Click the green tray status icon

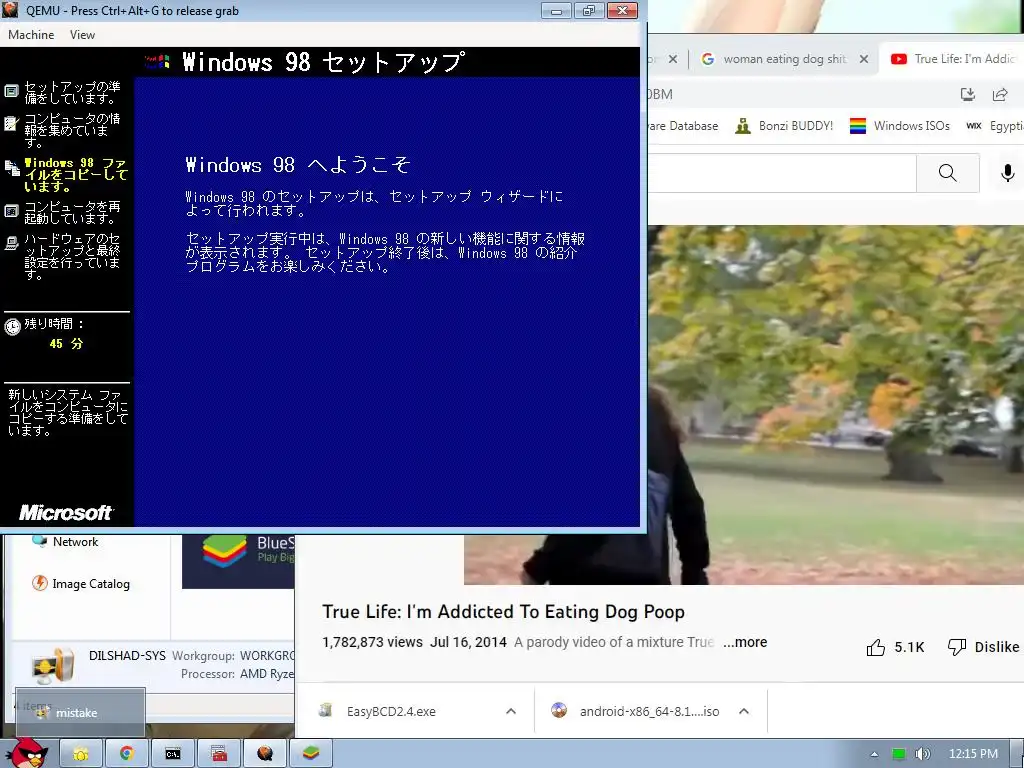(x=899, y=754)
